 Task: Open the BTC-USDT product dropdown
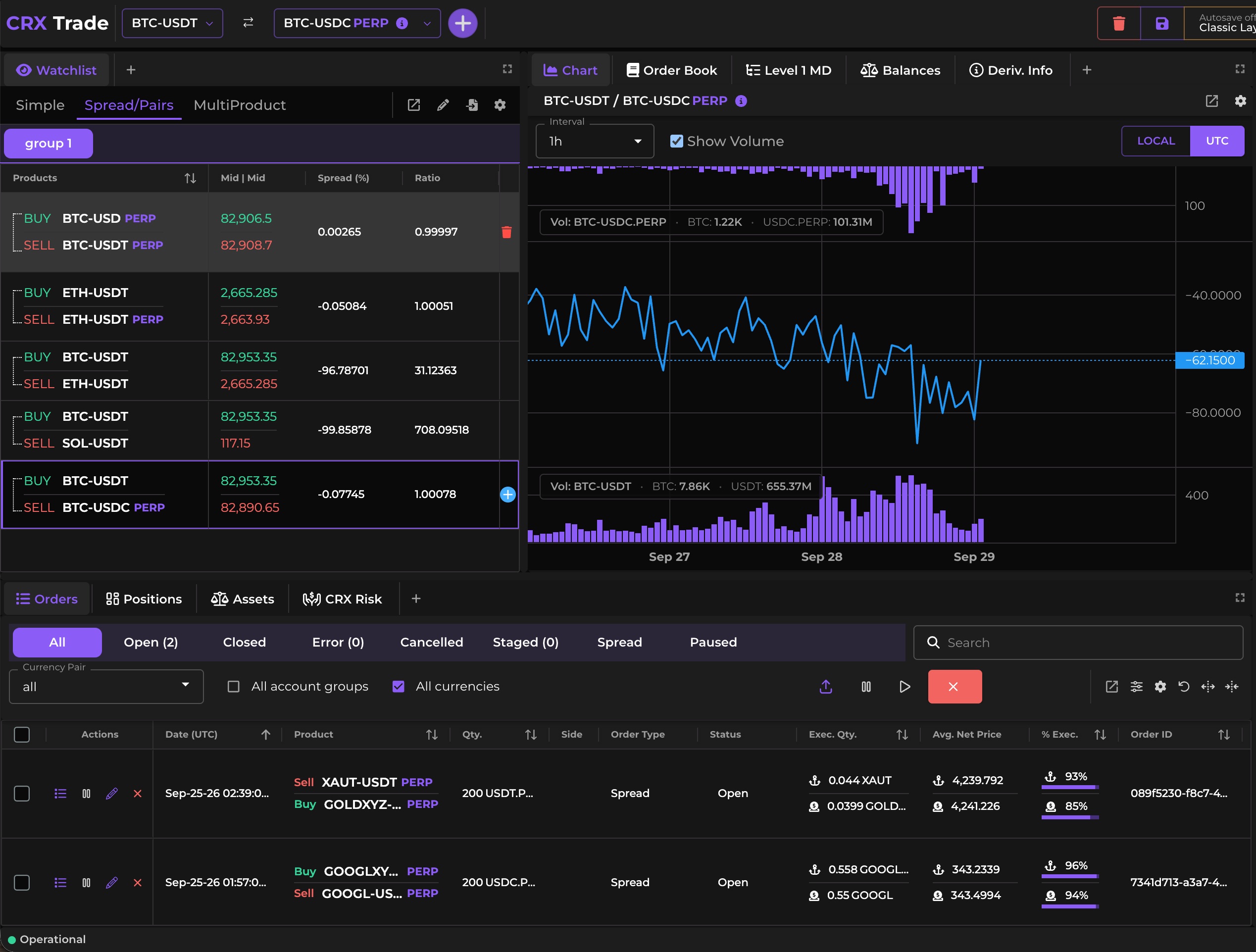click(x=172, y=23)
